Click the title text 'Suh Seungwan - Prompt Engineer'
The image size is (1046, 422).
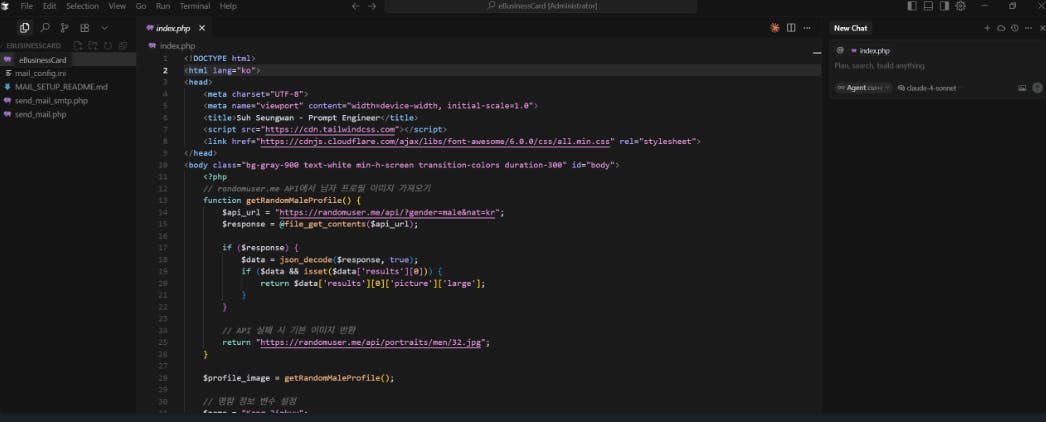(x=308, y=117)
